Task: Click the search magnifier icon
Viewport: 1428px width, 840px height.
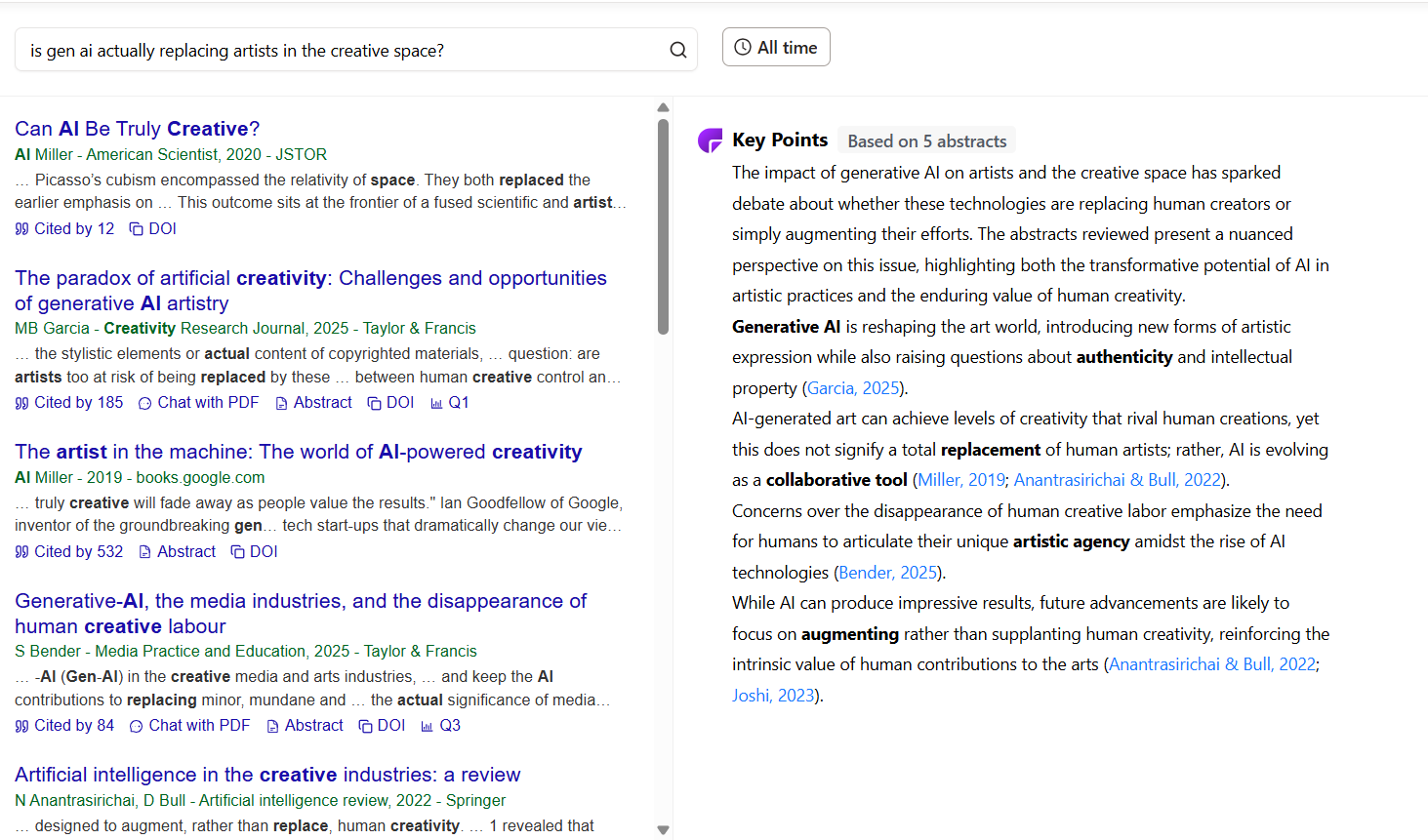Action: coord(677,50)
